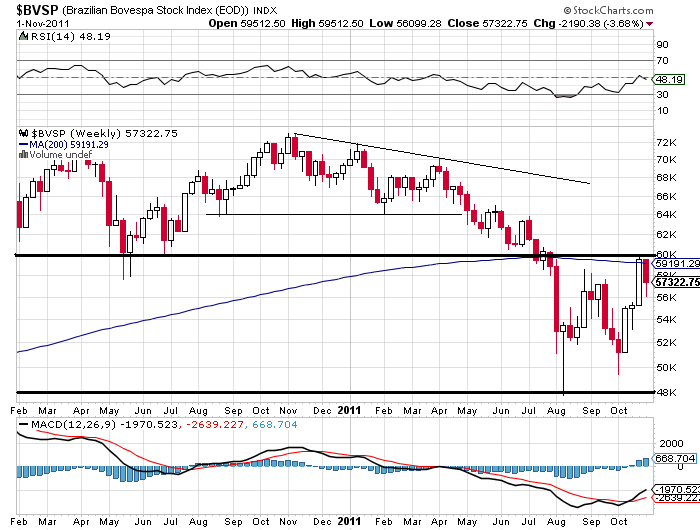This screenshot has width=700, height=530.
Task: Click the -2639.227 MACD signal value
Action: (215, 425)
